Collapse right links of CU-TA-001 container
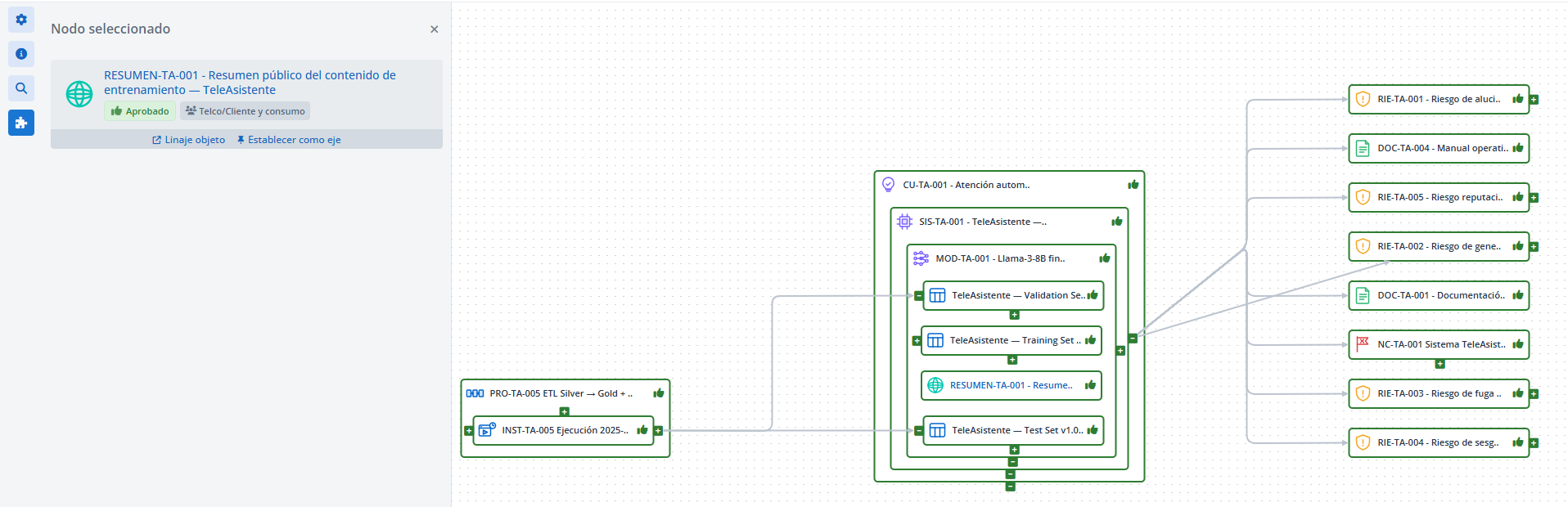 pos(1133,338)
